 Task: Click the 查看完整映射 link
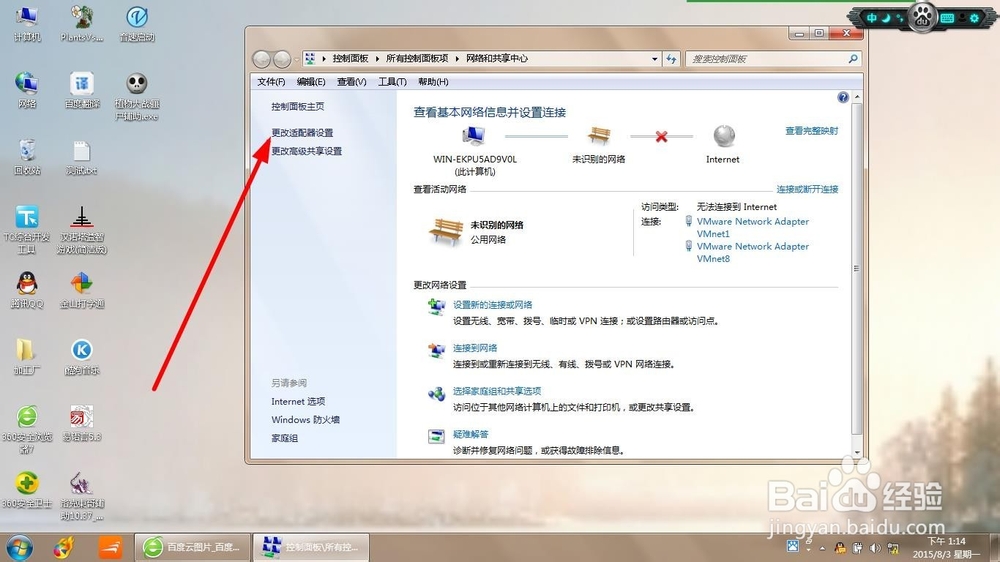click(x=811, y=131)
